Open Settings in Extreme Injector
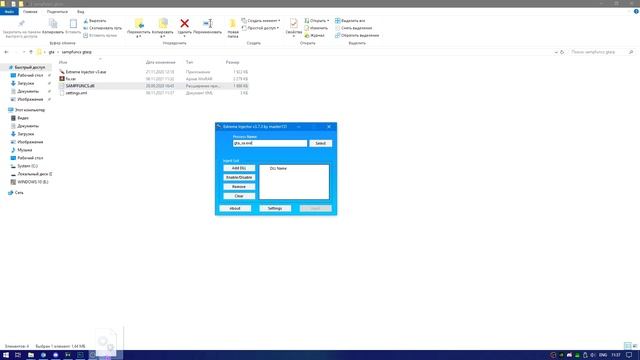Screen dimensions: 640x360 click(275, 208)
